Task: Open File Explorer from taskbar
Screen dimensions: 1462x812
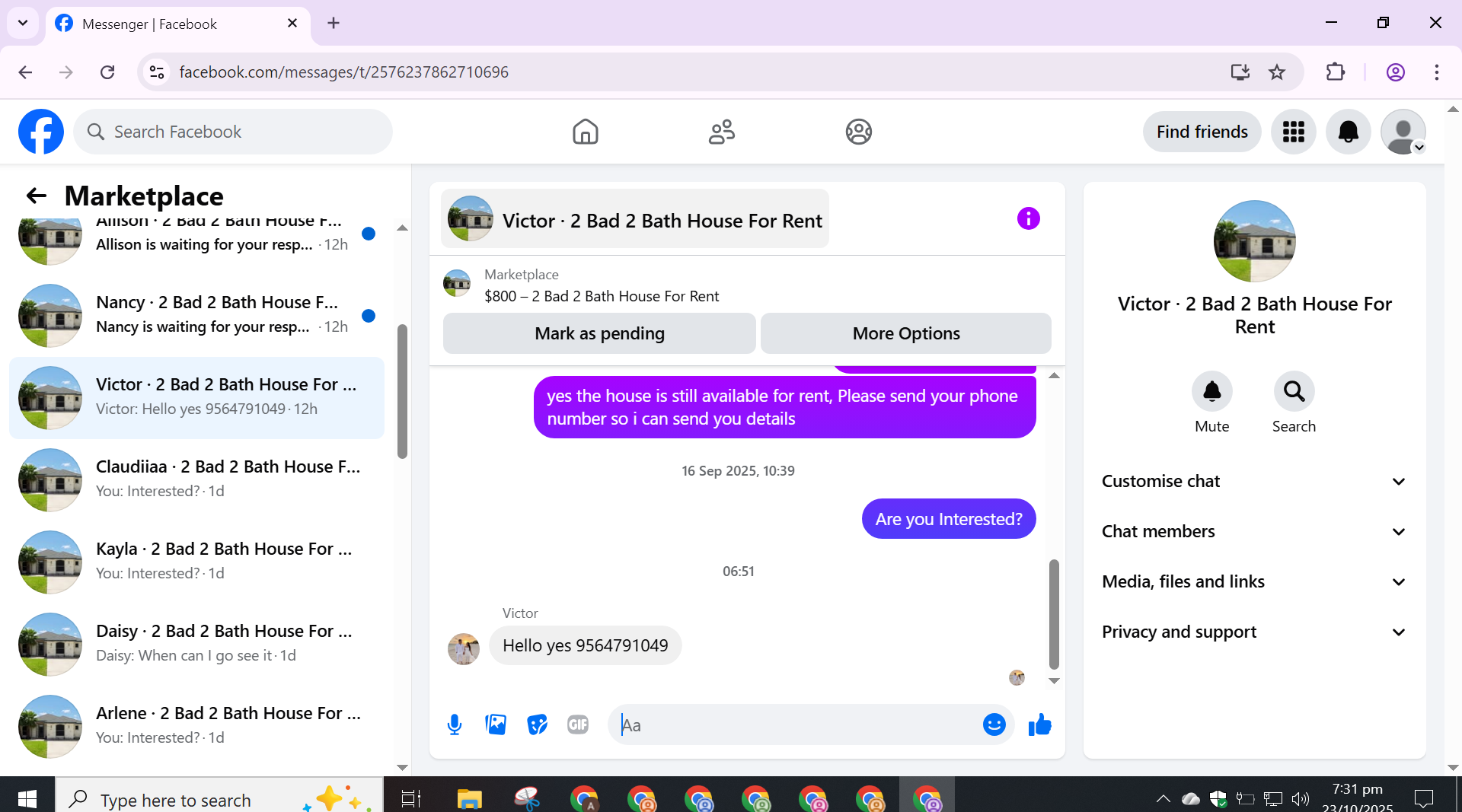Action: click(469, 798)
